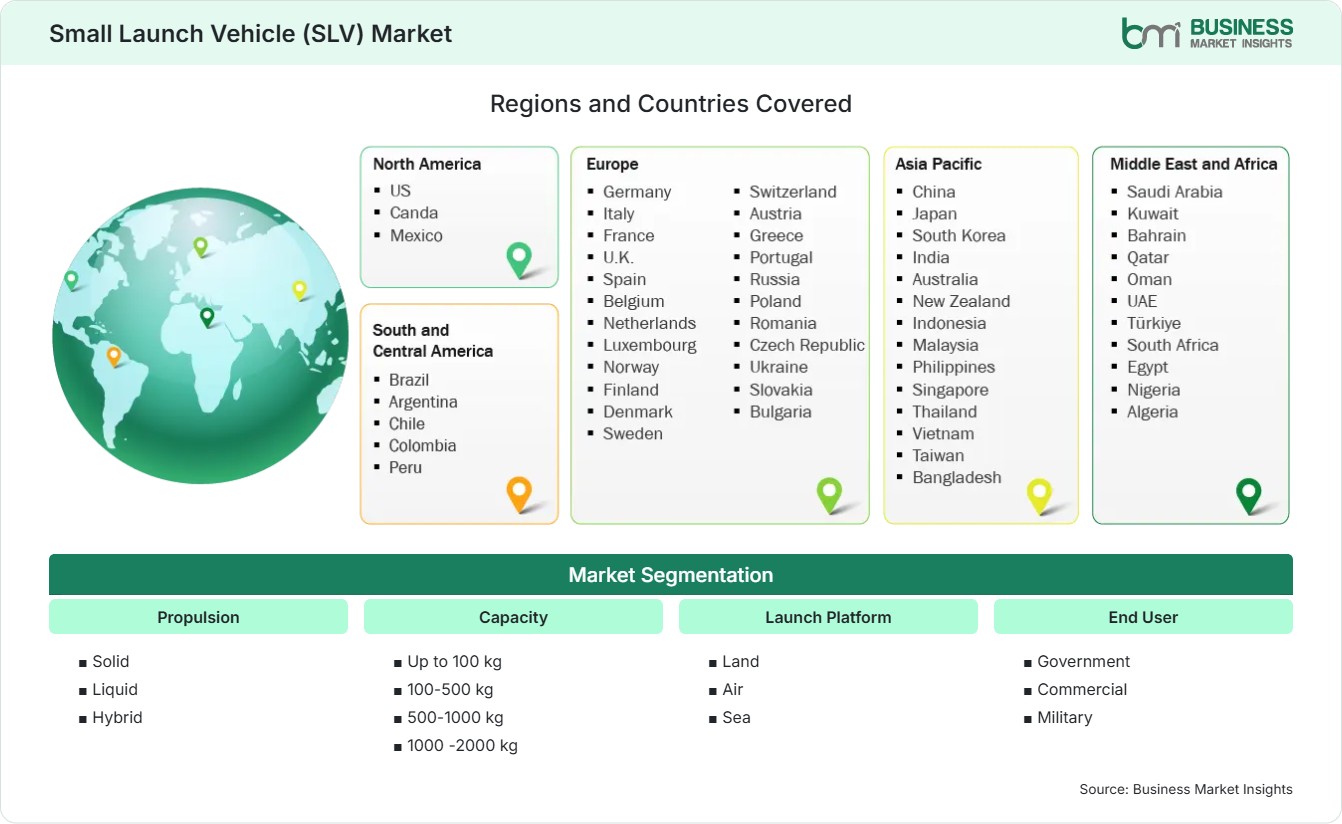Click the light green pin in the Europe card
Image resolution: width=1342 pixels, height=824 pixels.
click(829, 494)
